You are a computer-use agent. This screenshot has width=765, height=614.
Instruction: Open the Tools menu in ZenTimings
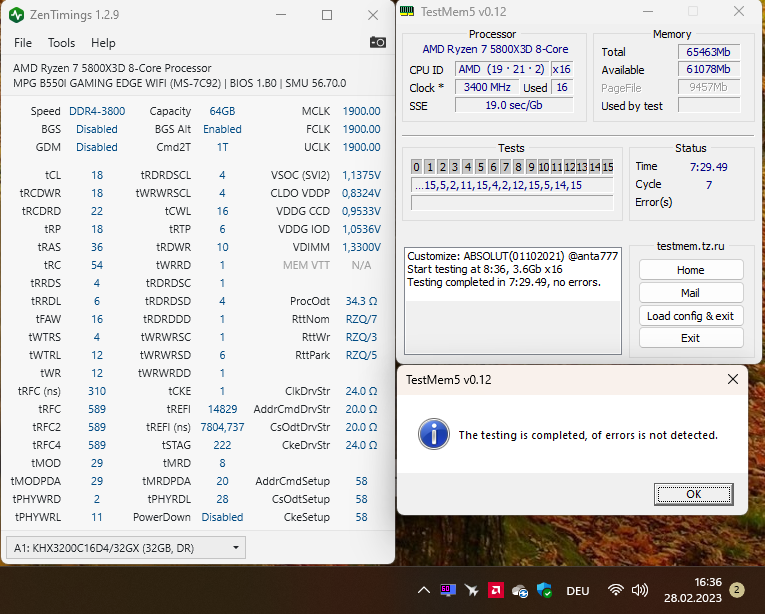point(61,43)
